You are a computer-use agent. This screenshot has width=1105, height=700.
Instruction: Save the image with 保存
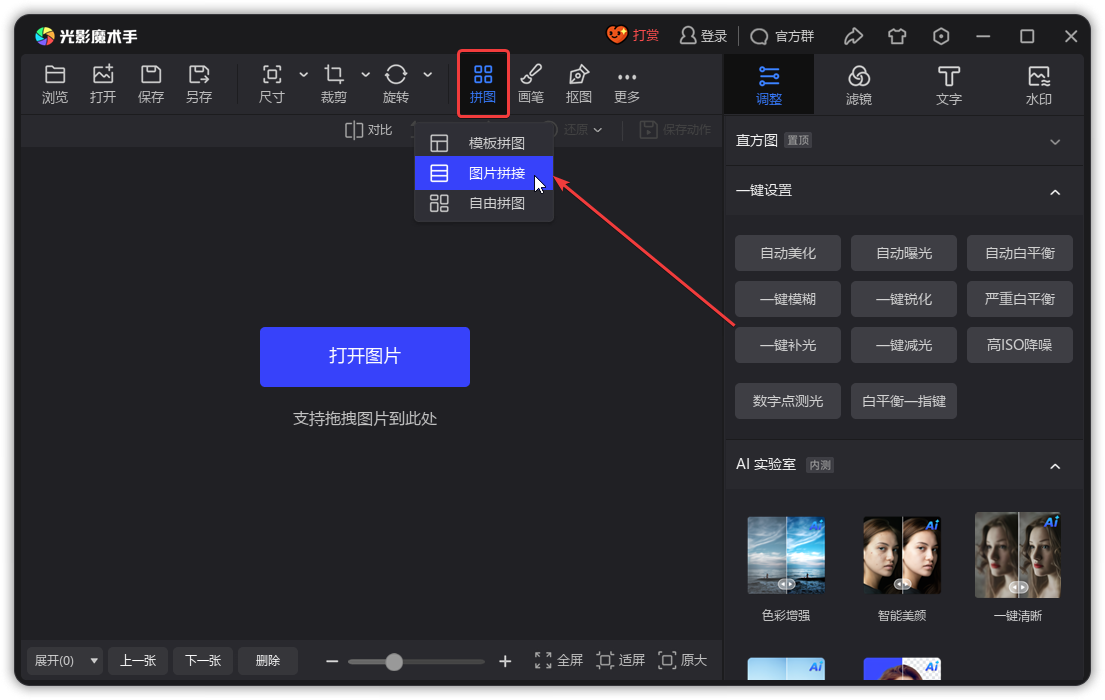tap(151, 84)
